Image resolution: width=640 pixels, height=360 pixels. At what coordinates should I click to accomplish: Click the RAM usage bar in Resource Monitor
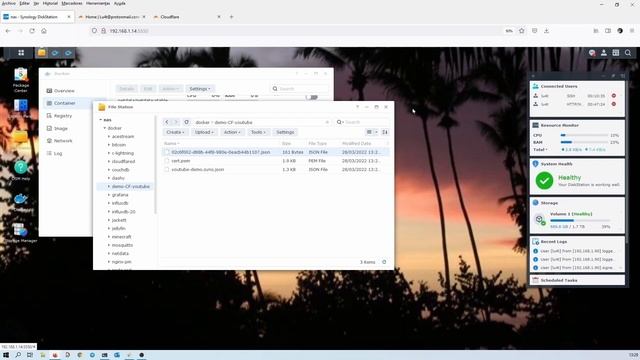click(584, 142)
